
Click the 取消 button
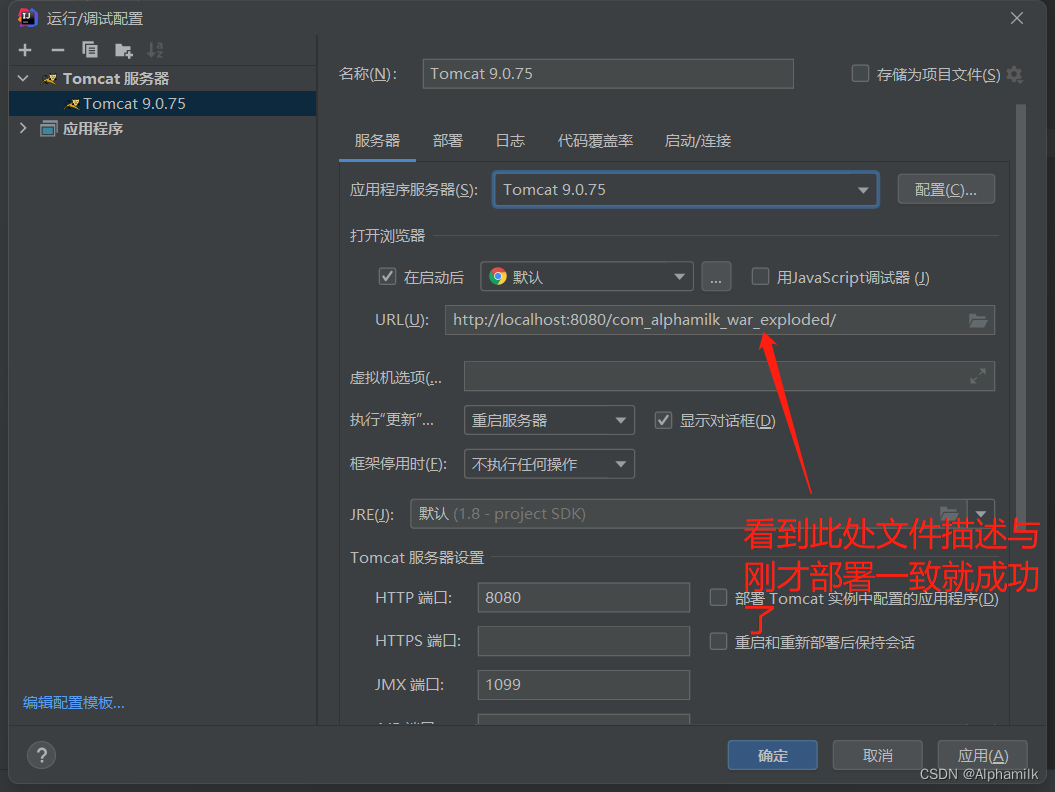[877, 755]
